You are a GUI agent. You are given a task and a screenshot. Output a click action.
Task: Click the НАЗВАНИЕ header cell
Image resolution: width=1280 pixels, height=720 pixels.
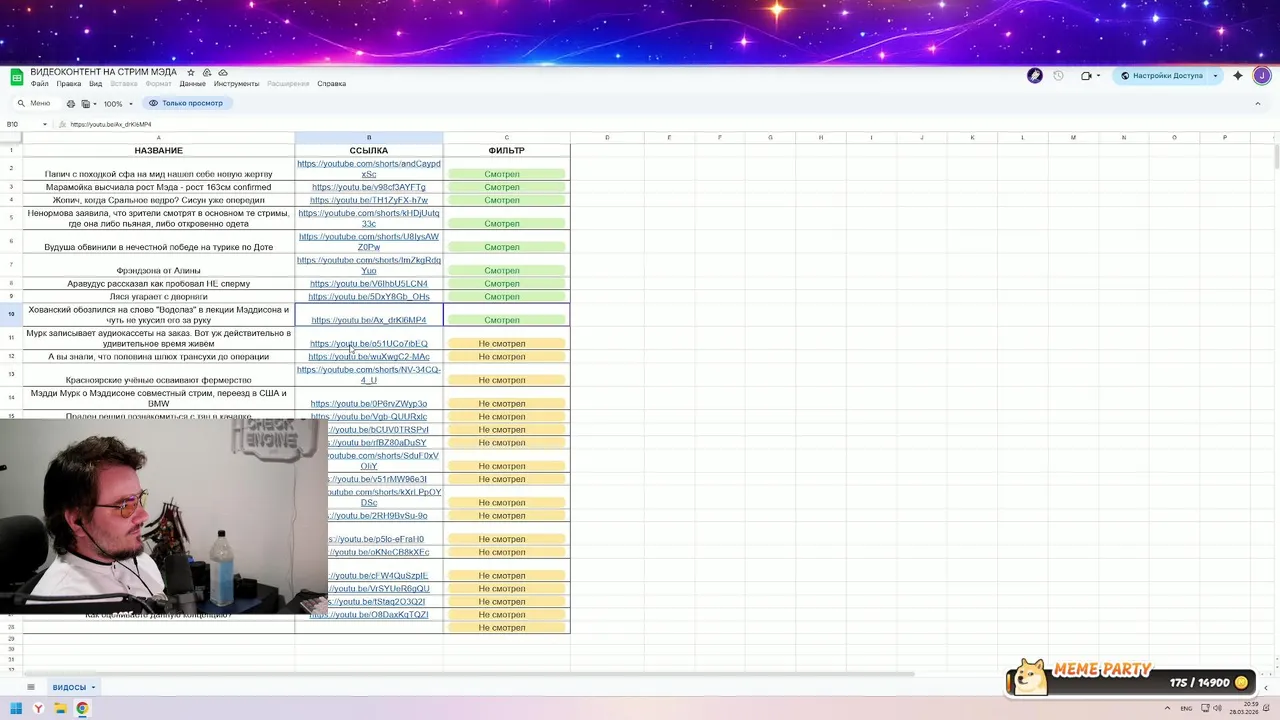coord(159,150)
